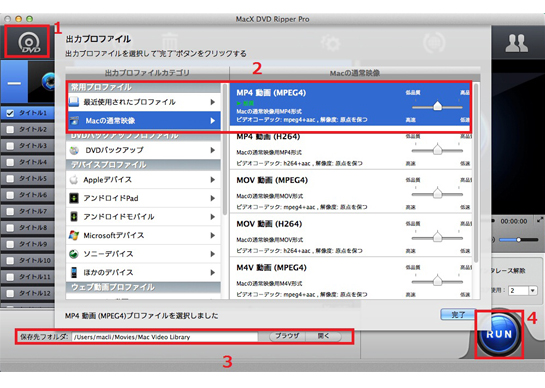Open the users/about icon in toolbar
Image resolution: width=545 pixels, height=388 pixels.
516,43
